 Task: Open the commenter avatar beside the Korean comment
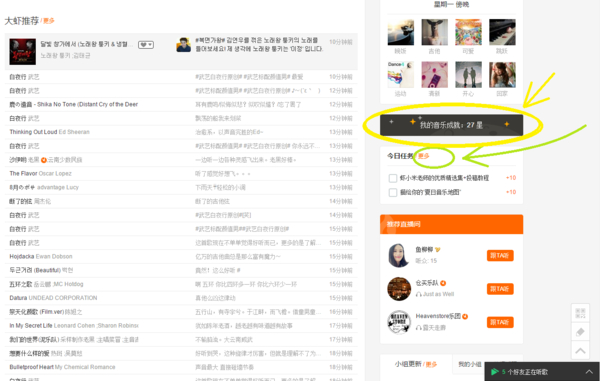184,45
